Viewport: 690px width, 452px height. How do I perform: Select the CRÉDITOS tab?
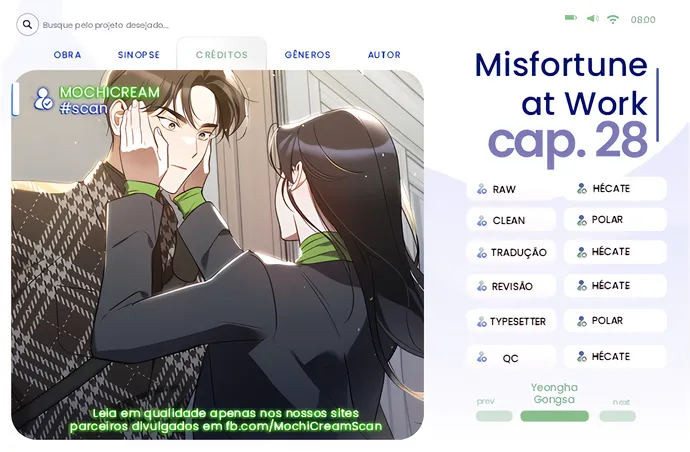(x=222, y=55)
